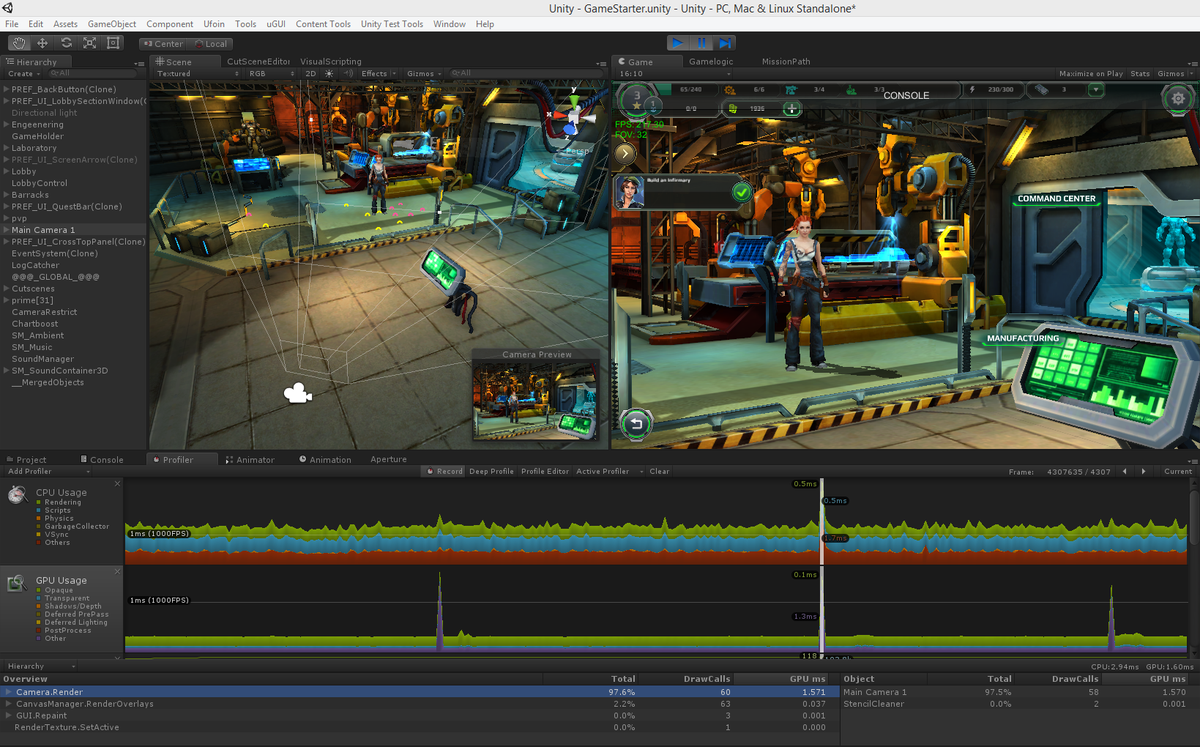Open the Add Profiler dropdown
Viewport: 1200px width, 747px height.
(x=32, y=471)
